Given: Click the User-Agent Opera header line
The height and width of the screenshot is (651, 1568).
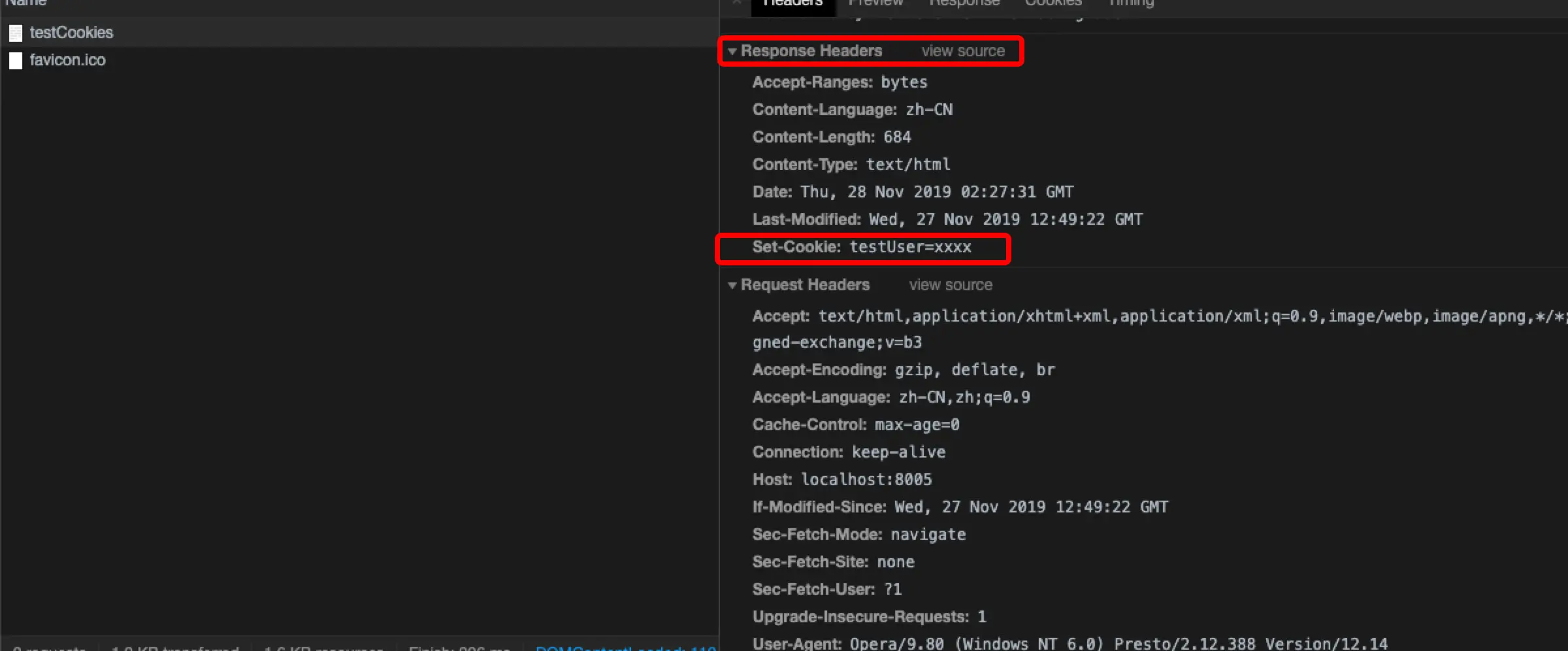Looking at the screenshot, I should click(1070, 644).
